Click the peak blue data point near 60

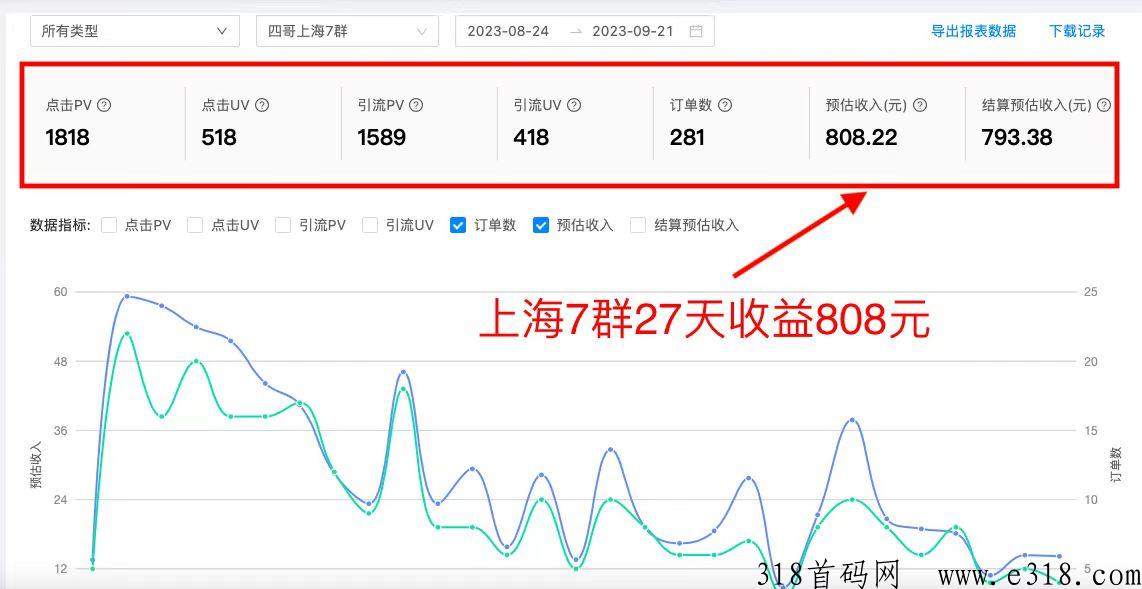click(x=127, y=296)
